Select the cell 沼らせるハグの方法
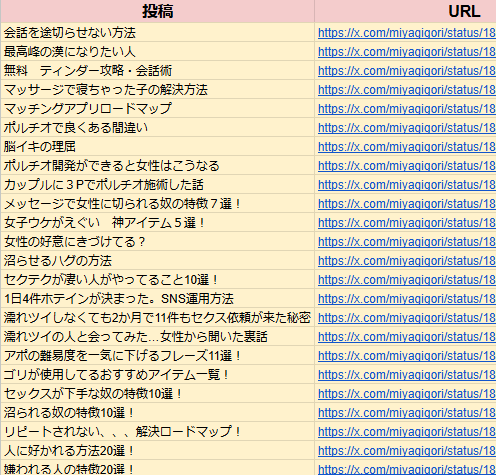Image resolution: width=496 pixels, height=475 pixels. pyautogui.click(x=158, y=260)
